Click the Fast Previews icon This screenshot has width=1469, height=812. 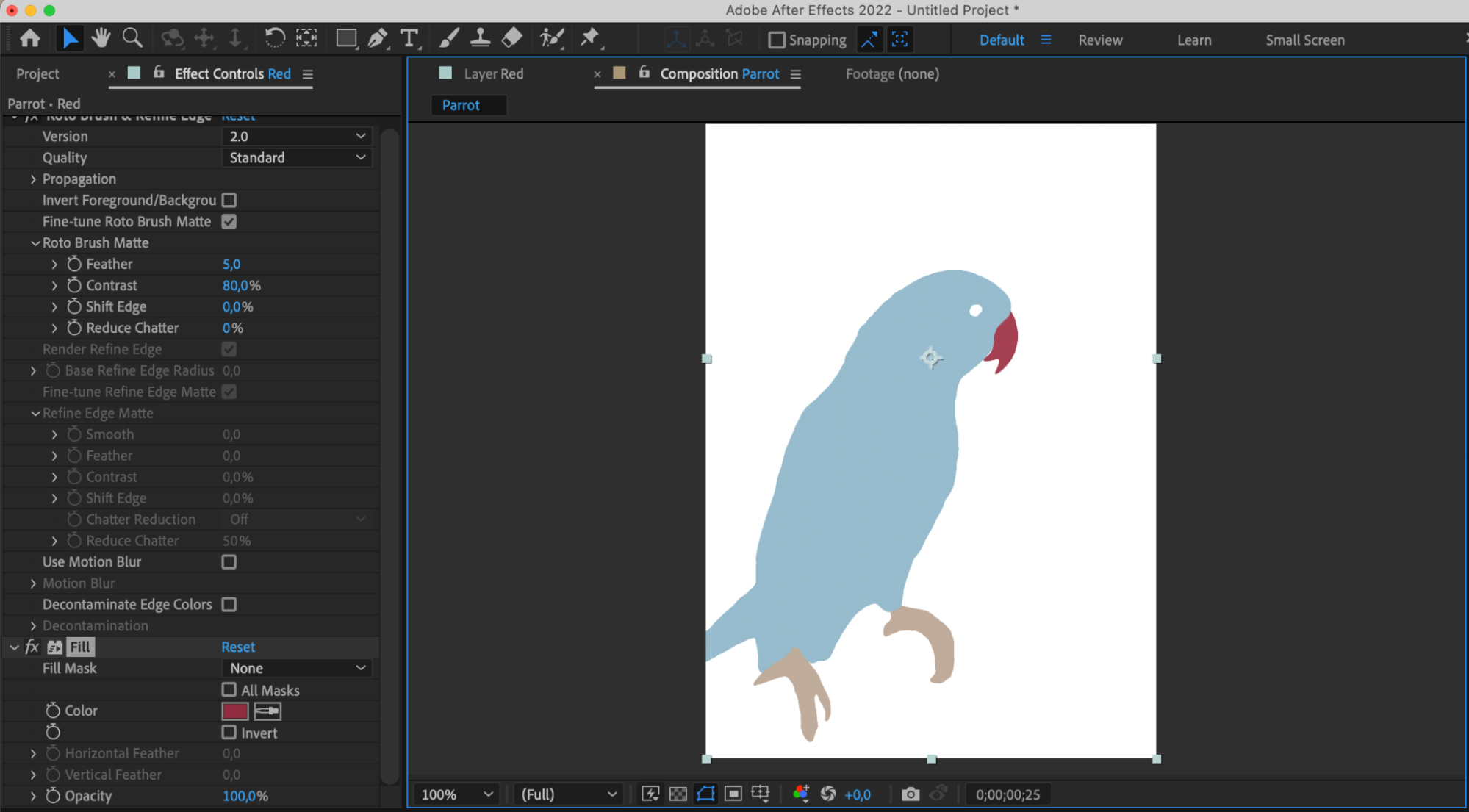click(650, 794)
